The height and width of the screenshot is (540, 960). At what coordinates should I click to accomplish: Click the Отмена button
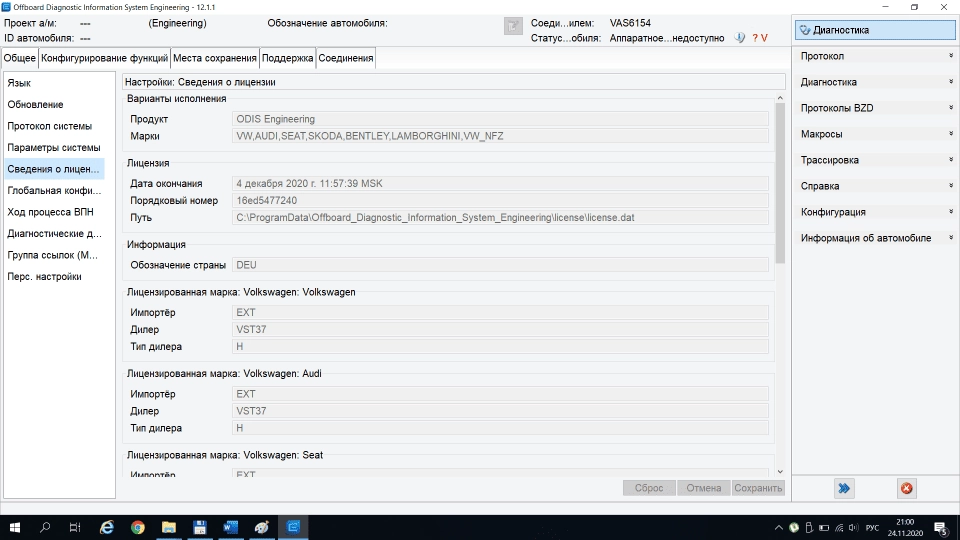pyautogui.click(x=703, y=488)
